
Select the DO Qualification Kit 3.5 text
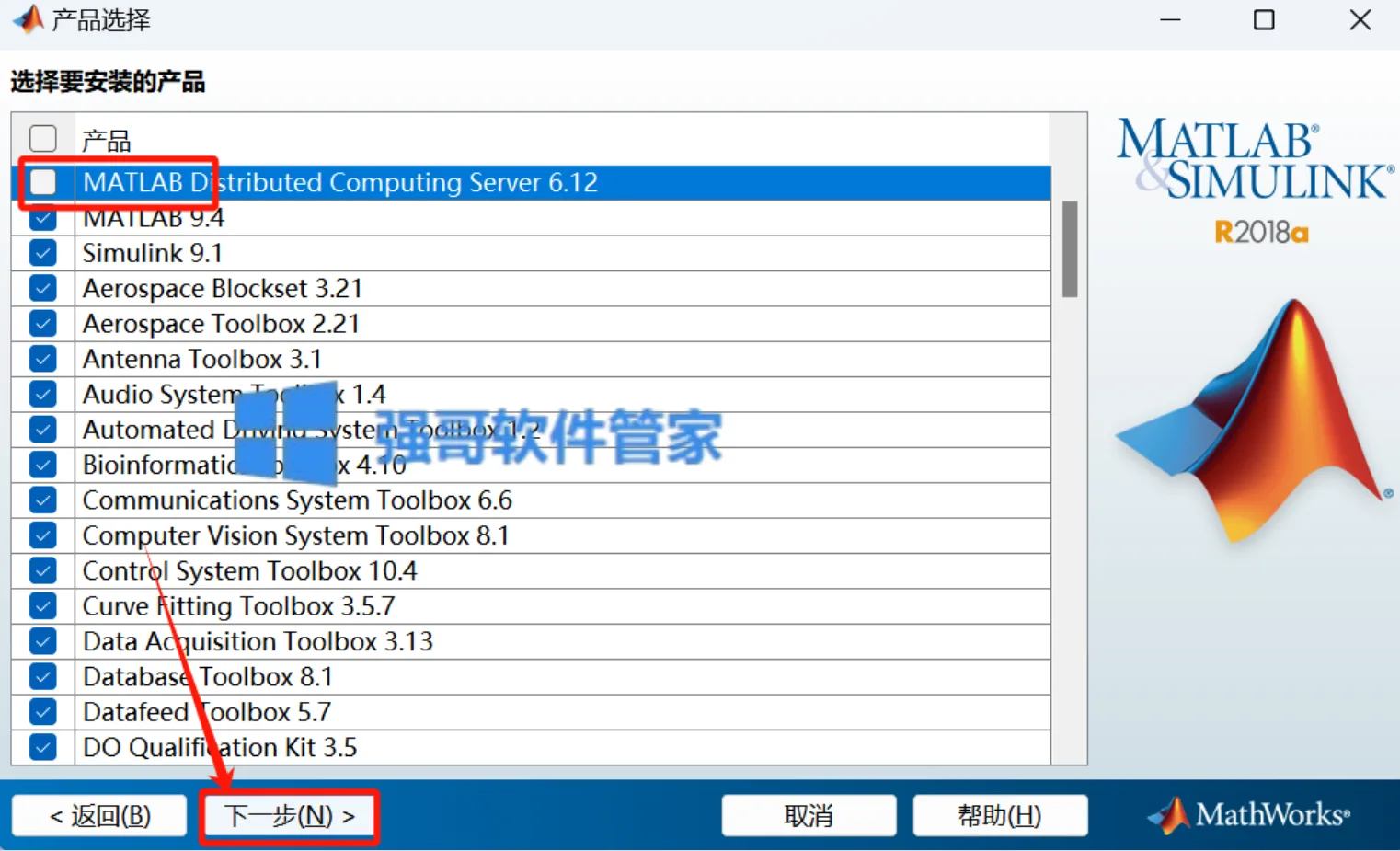coord(220,747)
